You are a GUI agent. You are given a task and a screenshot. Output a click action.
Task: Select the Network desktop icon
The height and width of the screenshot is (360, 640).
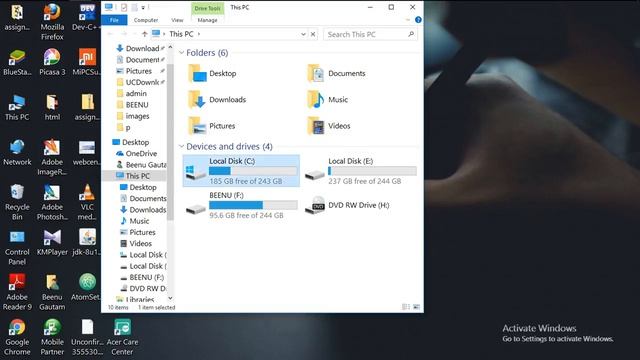coord(17,152)
